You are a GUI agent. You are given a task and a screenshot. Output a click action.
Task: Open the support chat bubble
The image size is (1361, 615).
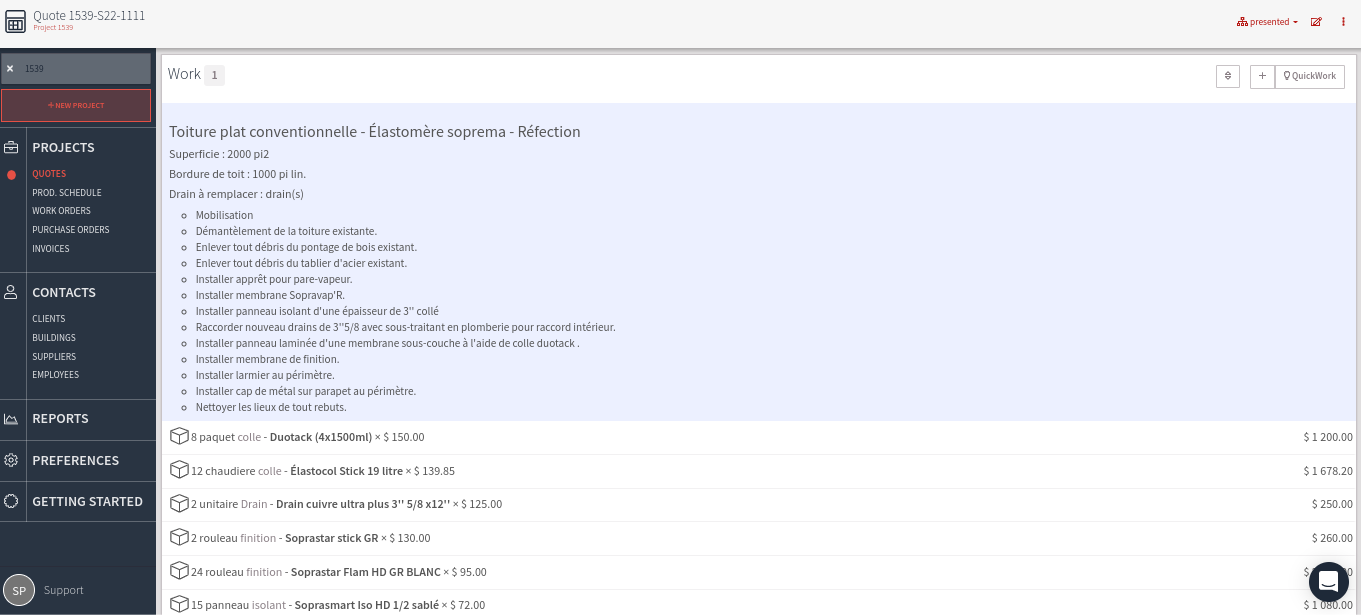point(1328,581)
